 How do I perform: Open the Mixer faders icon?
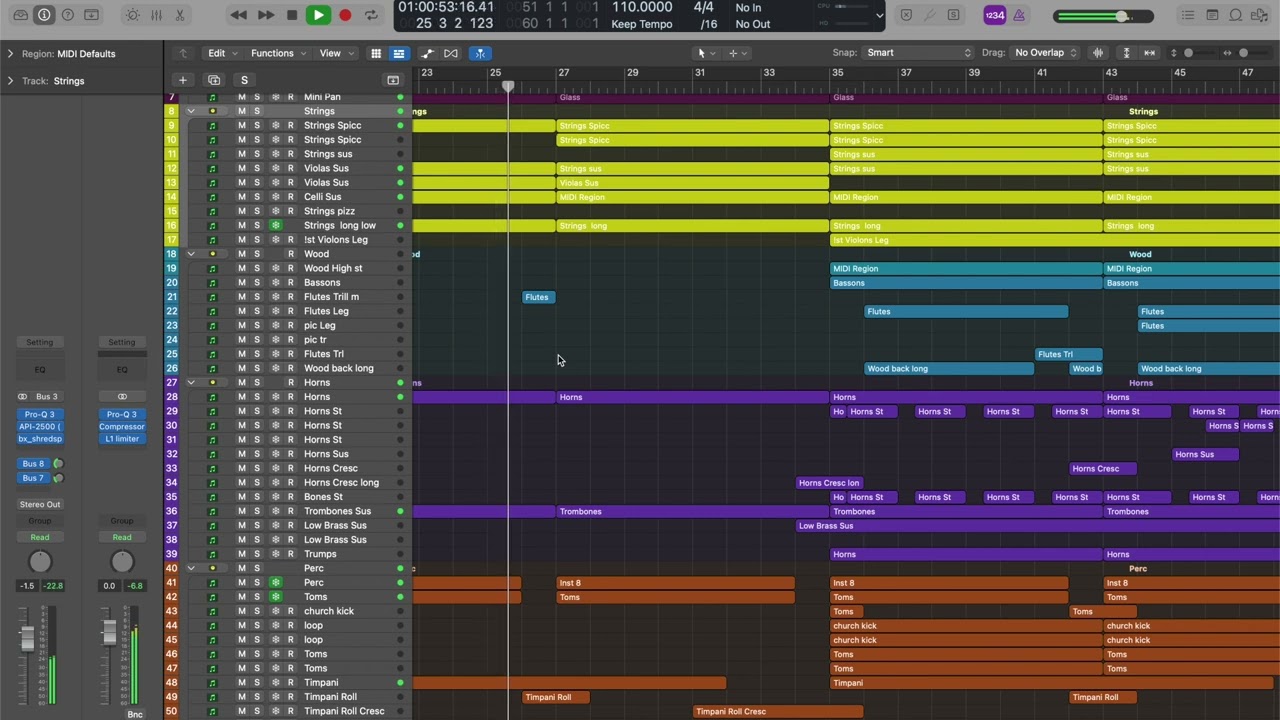pos(156,15)
